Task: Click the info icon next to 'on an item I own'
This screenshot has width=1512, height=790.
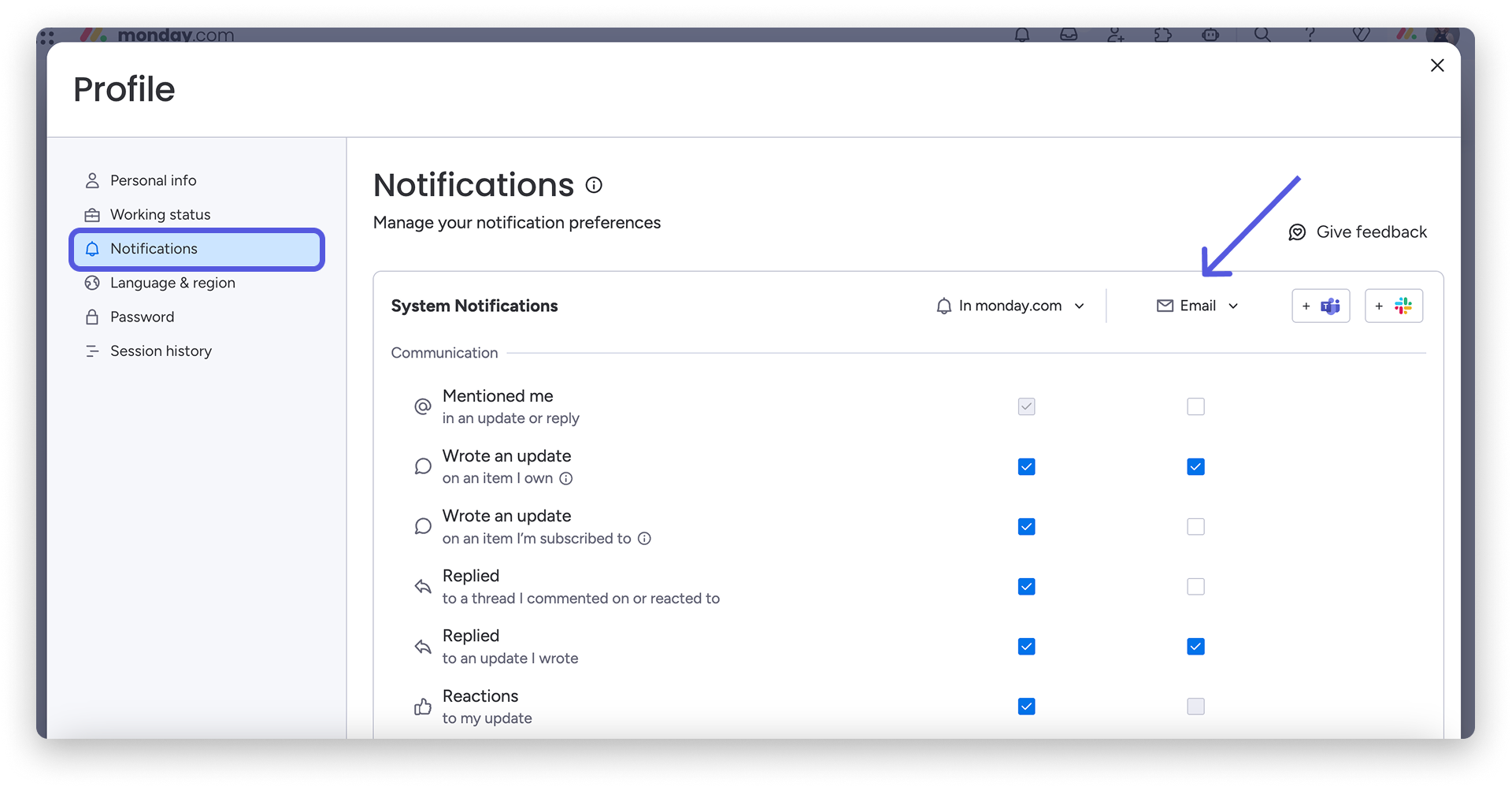Action: [565, 479]
